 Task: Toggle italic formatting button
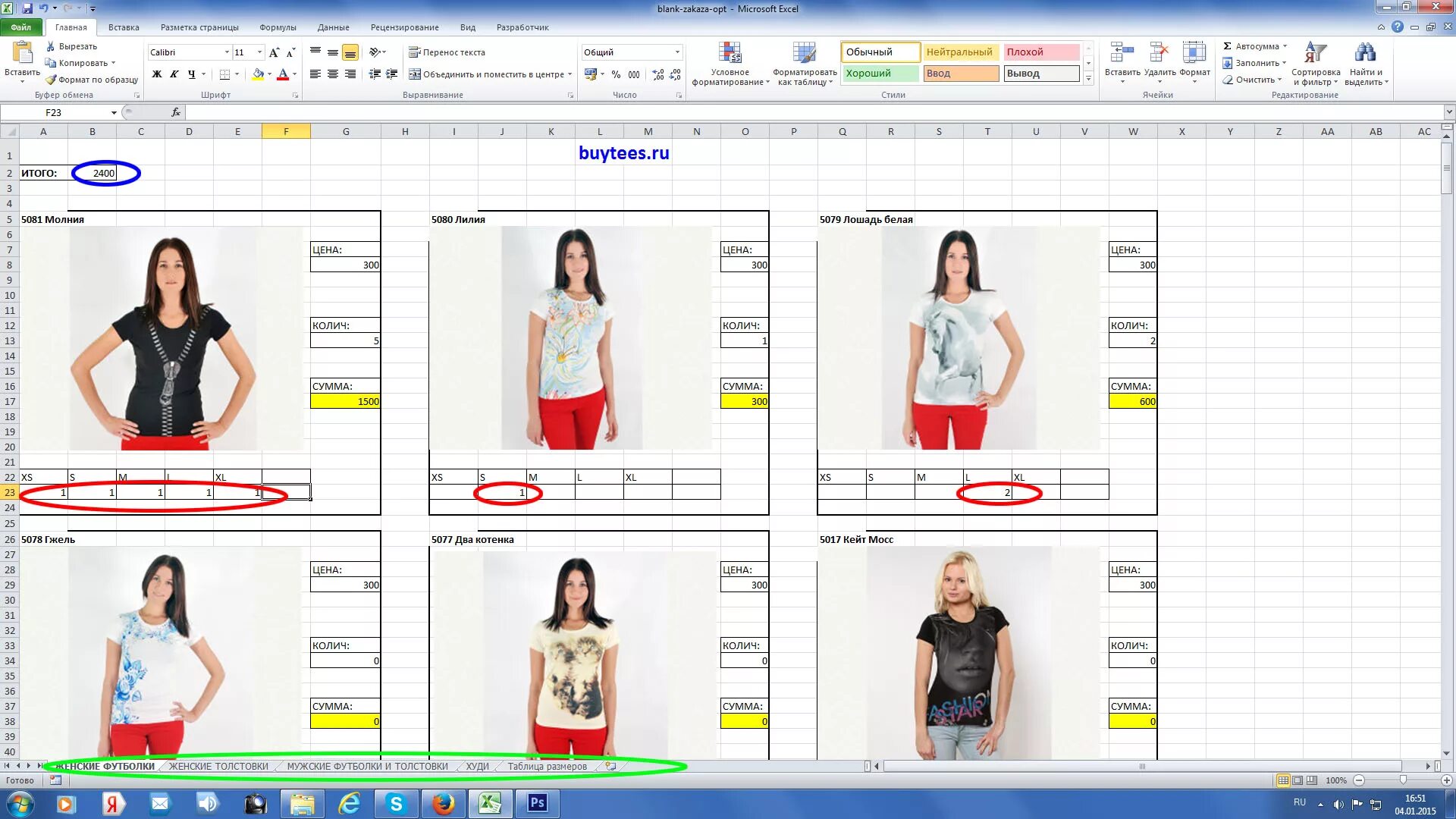click(174, 74)
